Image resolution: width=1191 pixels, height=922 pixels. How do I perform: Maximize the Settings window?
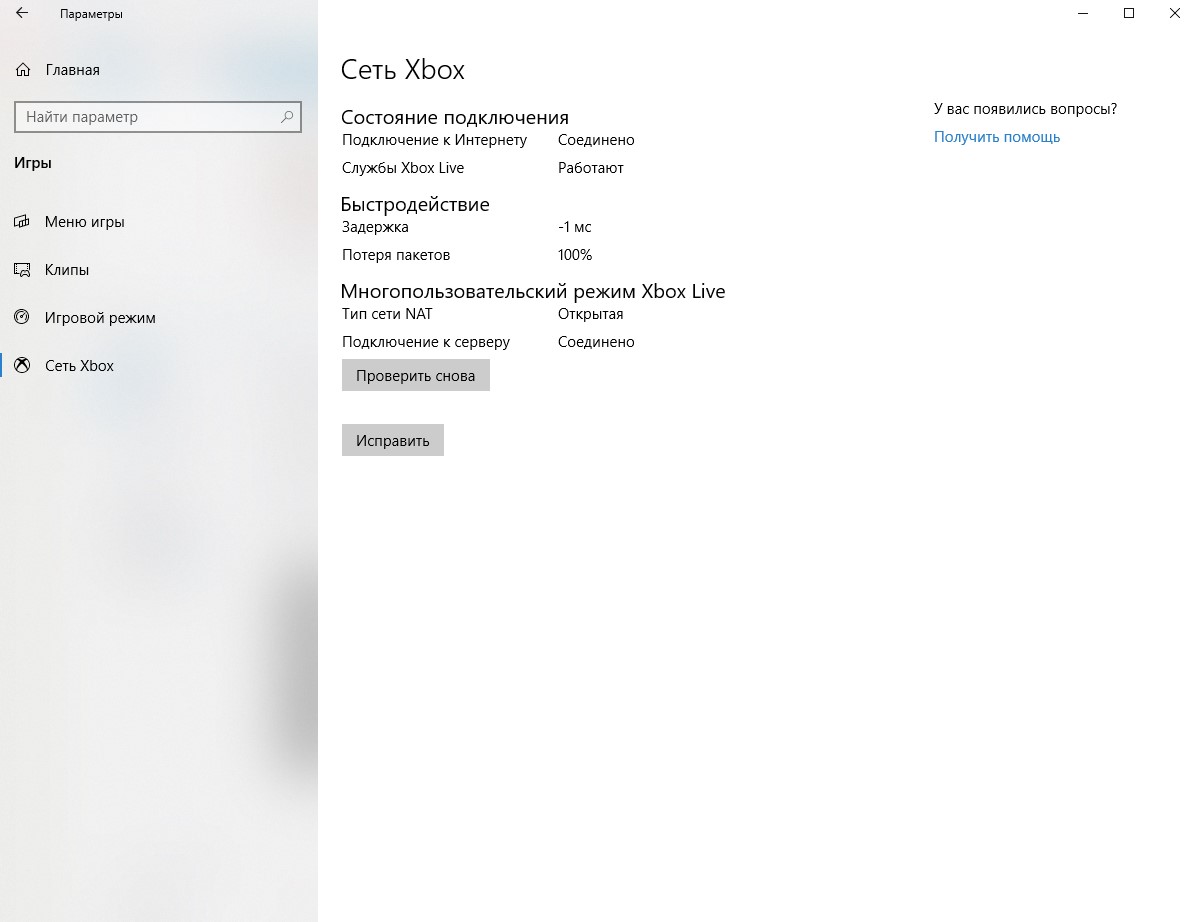1129,14
